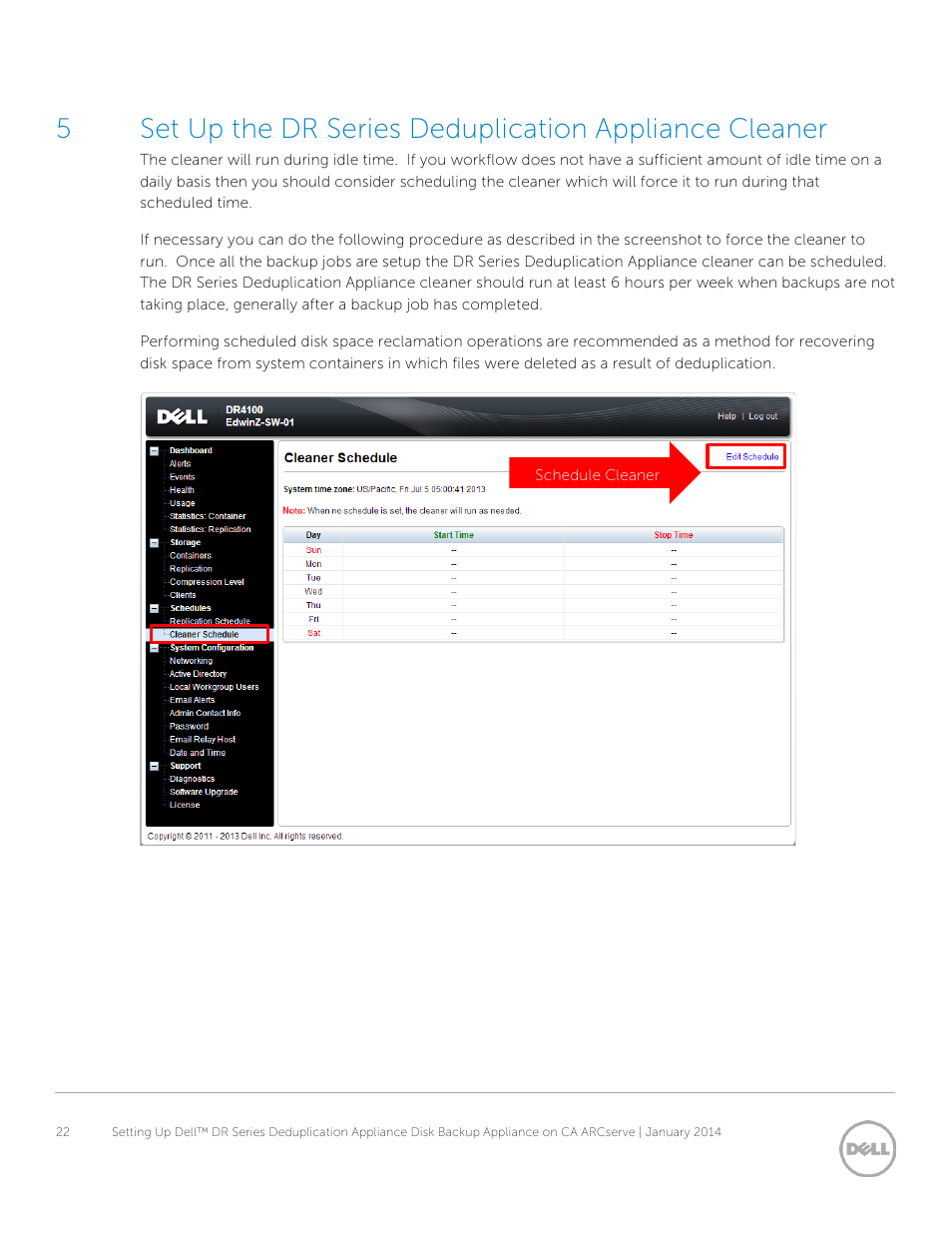This screenshot has width=952, height=1233.
Task: Select the Sun row in schedule table
Action: (534, 550)
